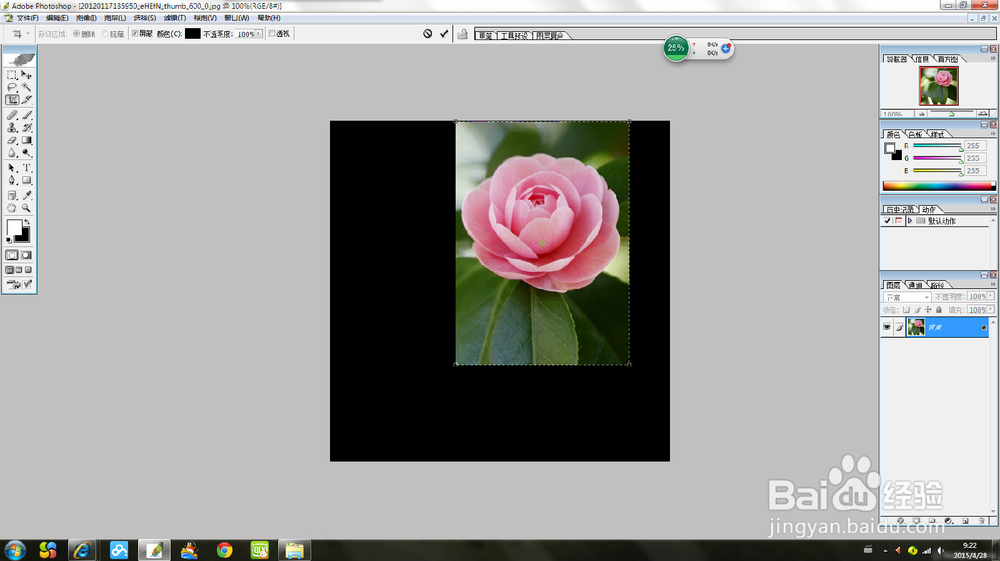Select the History Brush tool

click(x=27, y=128)
